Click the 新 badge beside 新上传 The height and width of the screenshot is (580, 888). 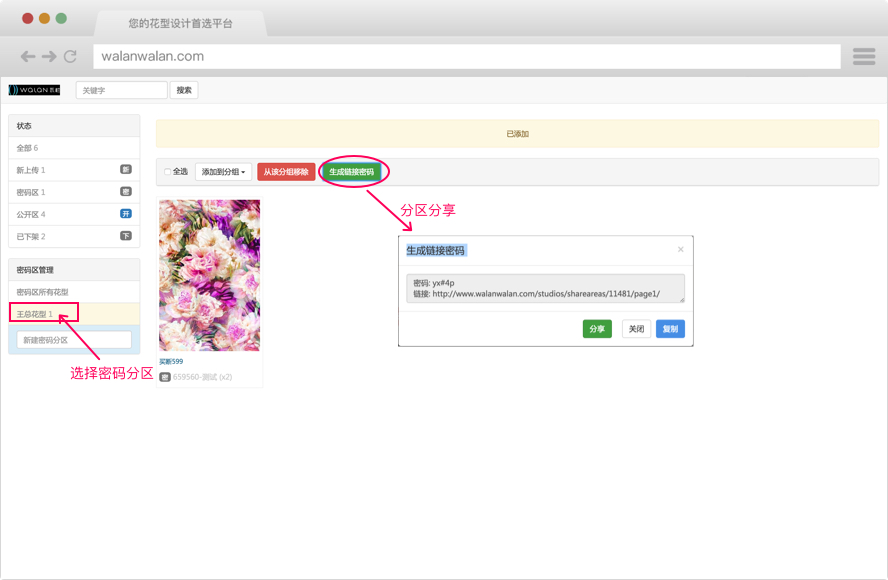point(126,170)
